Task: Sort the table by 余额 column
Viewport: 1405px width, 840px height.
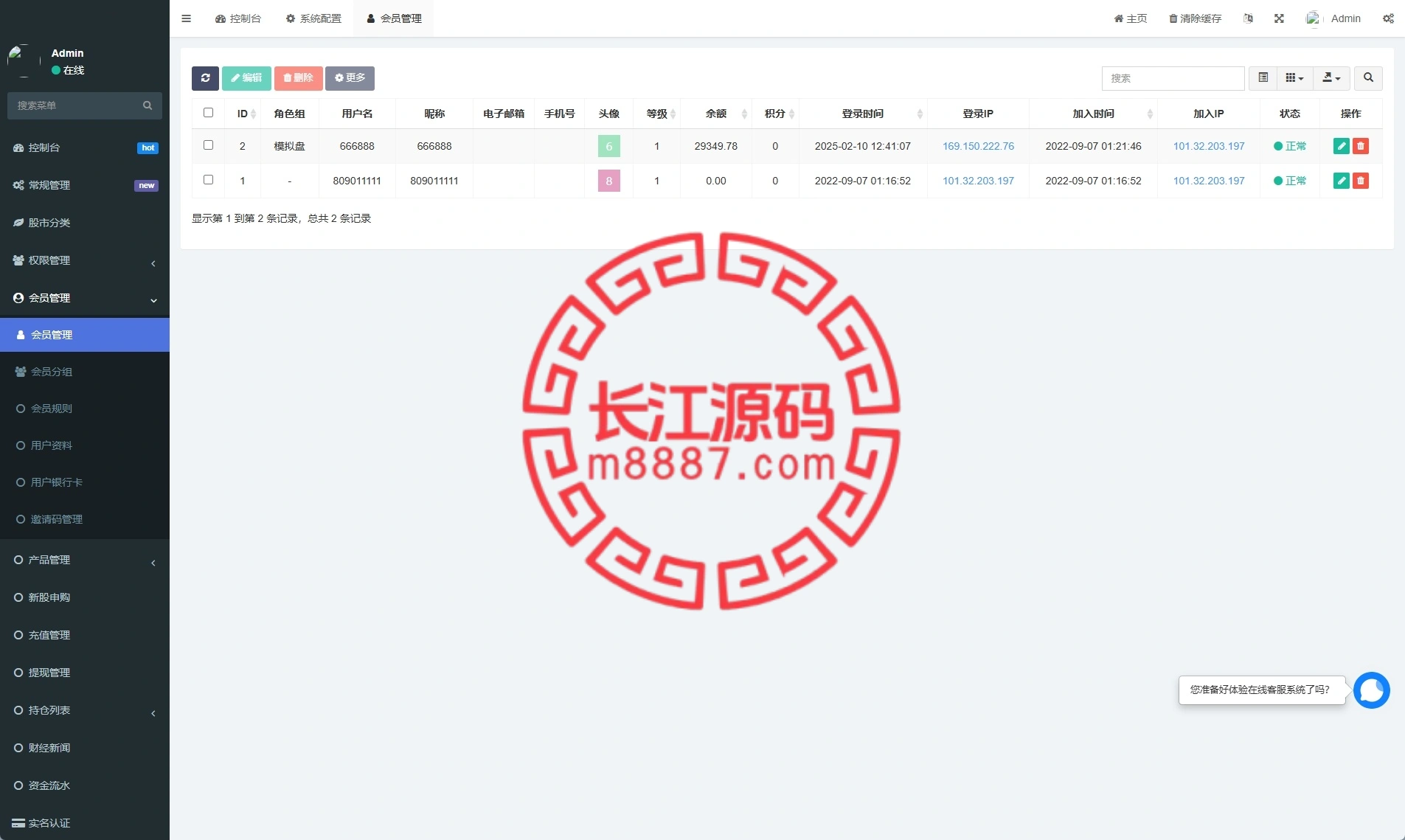Action: click(x=716, y=114)
